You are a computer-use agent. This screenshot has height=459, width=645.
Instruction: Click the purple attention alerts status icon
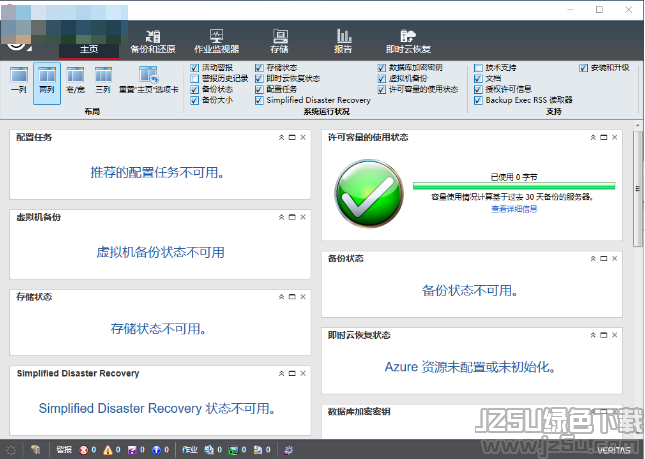tap(132, 450)
